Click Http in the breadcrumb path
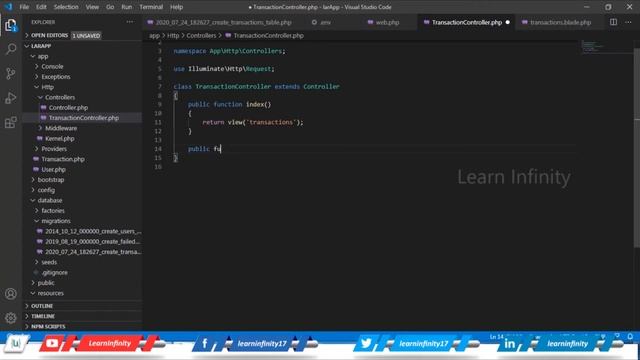This screenshot has width=640, height=360. coord(173,36)
